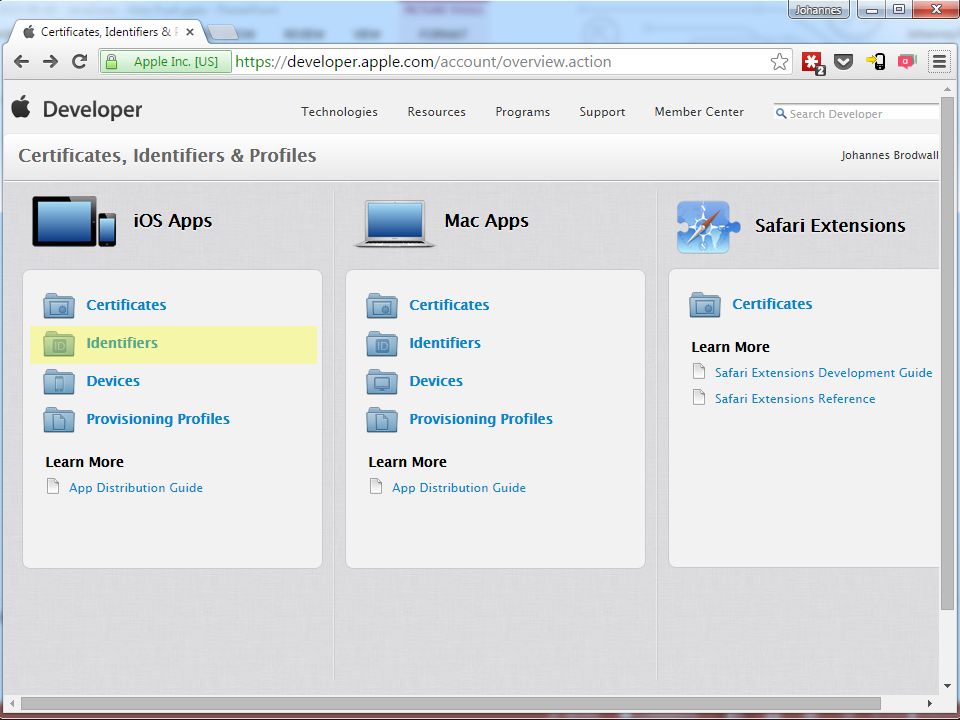The image size is (960, 720).
Task: Open the Support menu
Action: pyautogui.click(x=602, y=111)
